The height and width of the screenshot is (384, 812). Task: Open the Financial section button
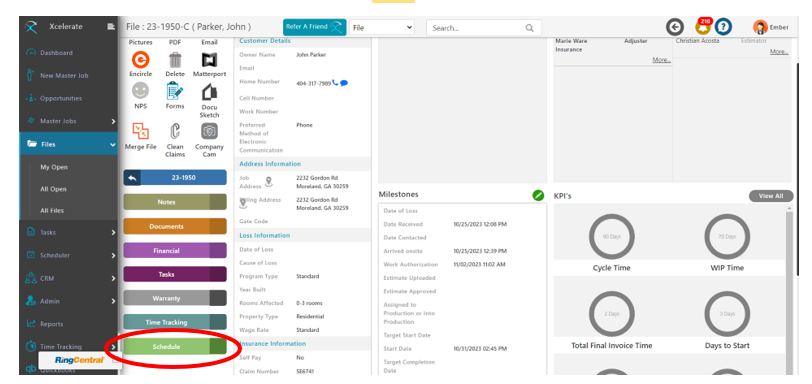175,250
